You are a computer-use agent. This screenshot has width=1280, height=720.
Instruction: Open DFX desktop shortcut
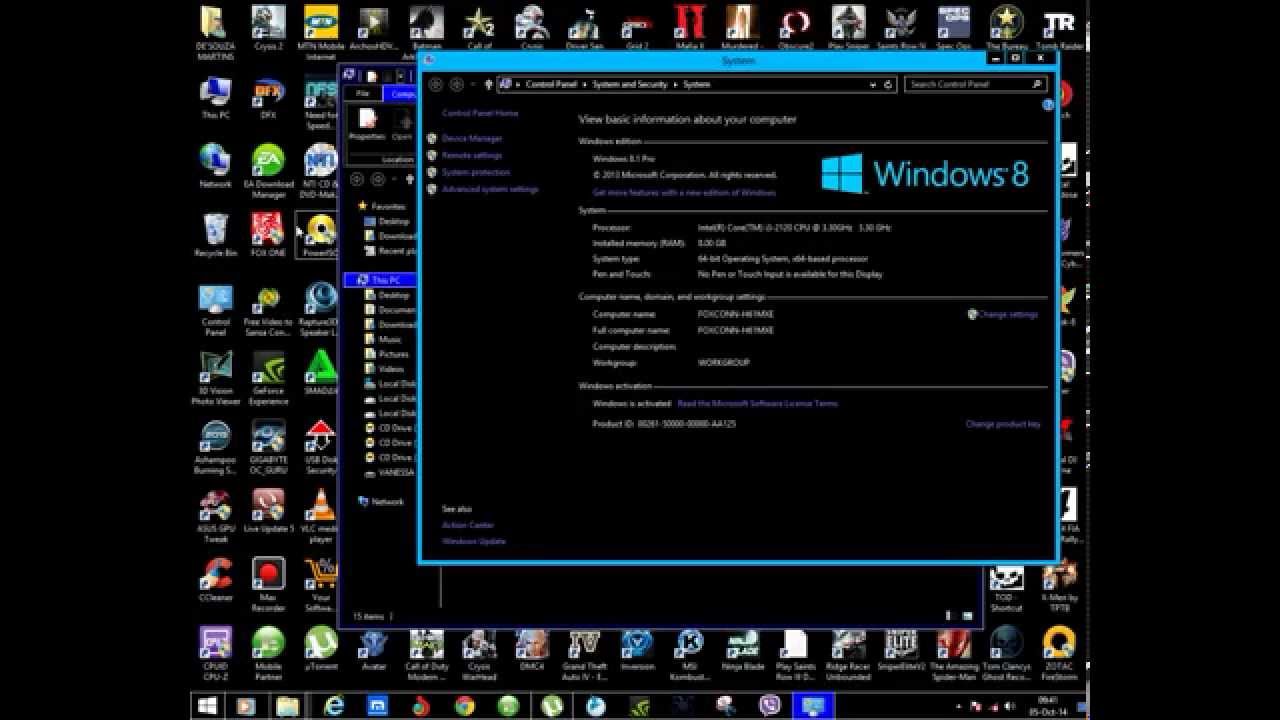(x=268, y=98)
